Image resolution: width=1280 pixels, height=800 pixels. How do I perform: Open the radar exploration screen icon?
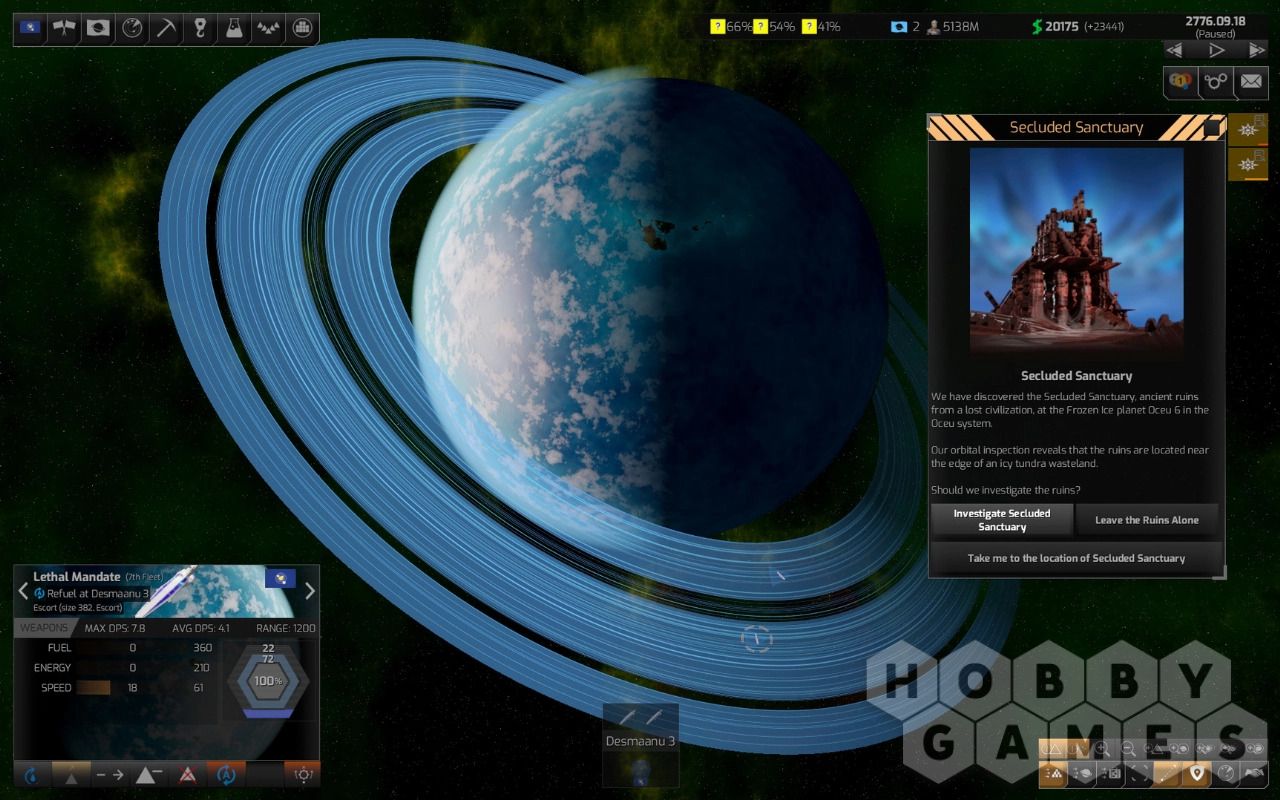pos(132,28)
